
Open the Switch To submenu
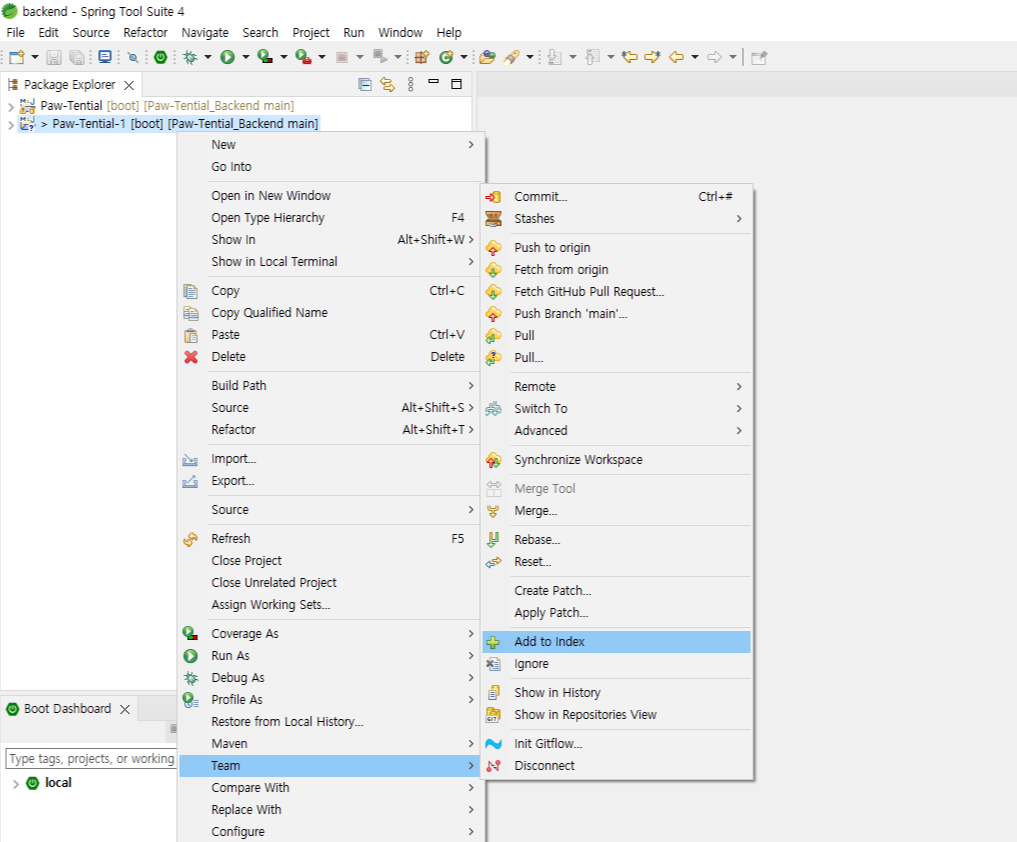[616, 409]
